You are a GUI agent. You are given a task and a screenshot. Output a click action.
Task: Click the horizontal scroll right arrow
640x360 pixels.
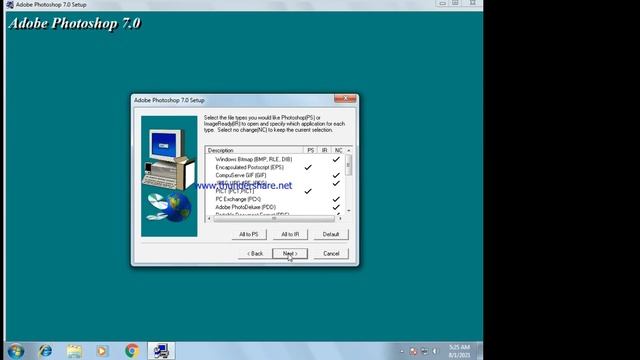click(340, 218)
